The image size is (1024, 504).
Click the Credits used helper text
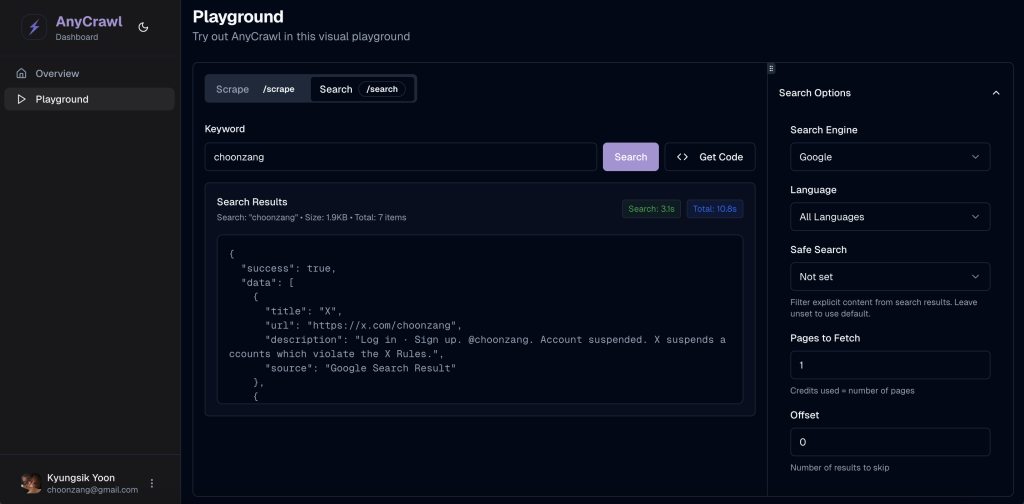pyautogui.click(x=852, y=391)
